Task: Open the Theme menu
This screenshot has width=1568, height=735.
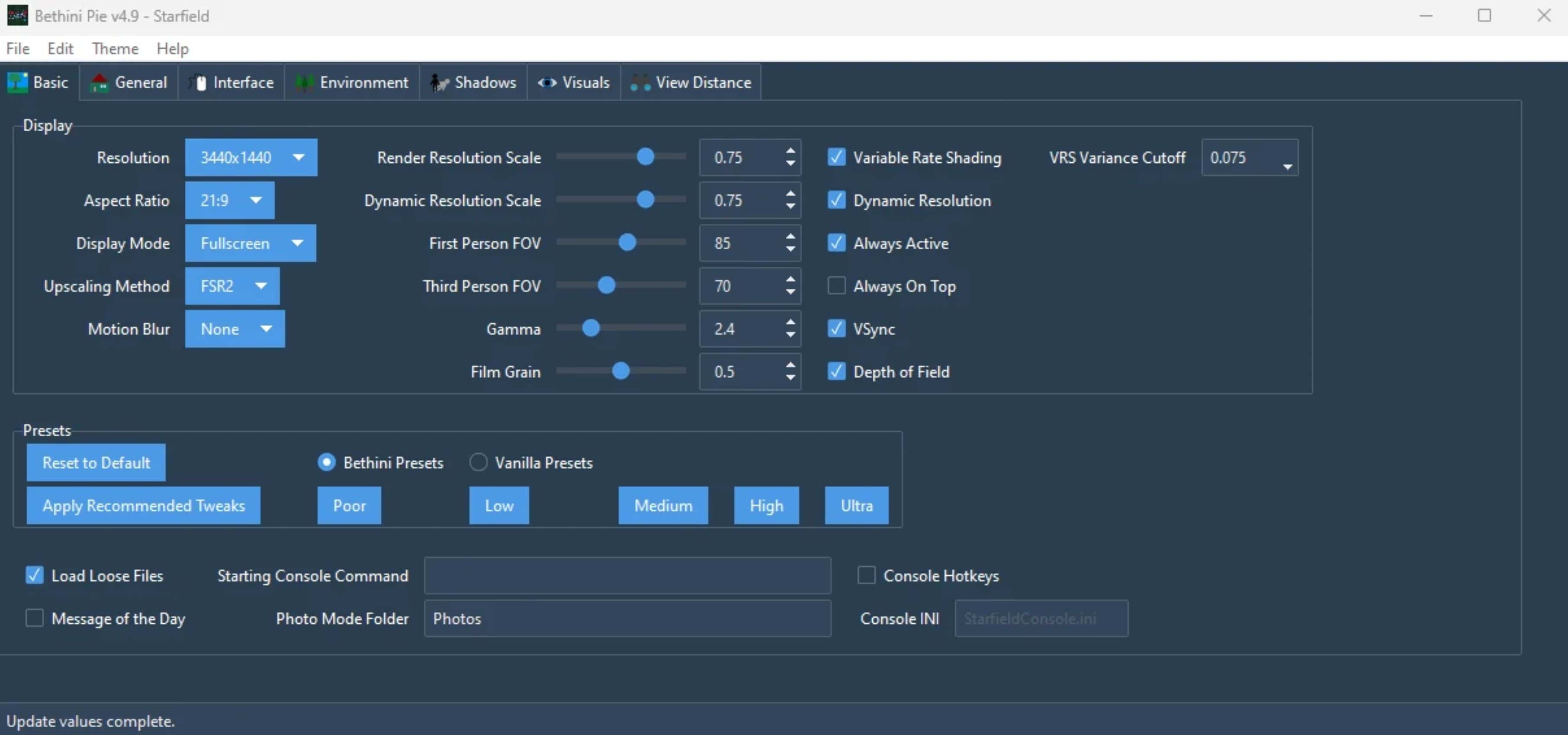Action: click(115, 49)
